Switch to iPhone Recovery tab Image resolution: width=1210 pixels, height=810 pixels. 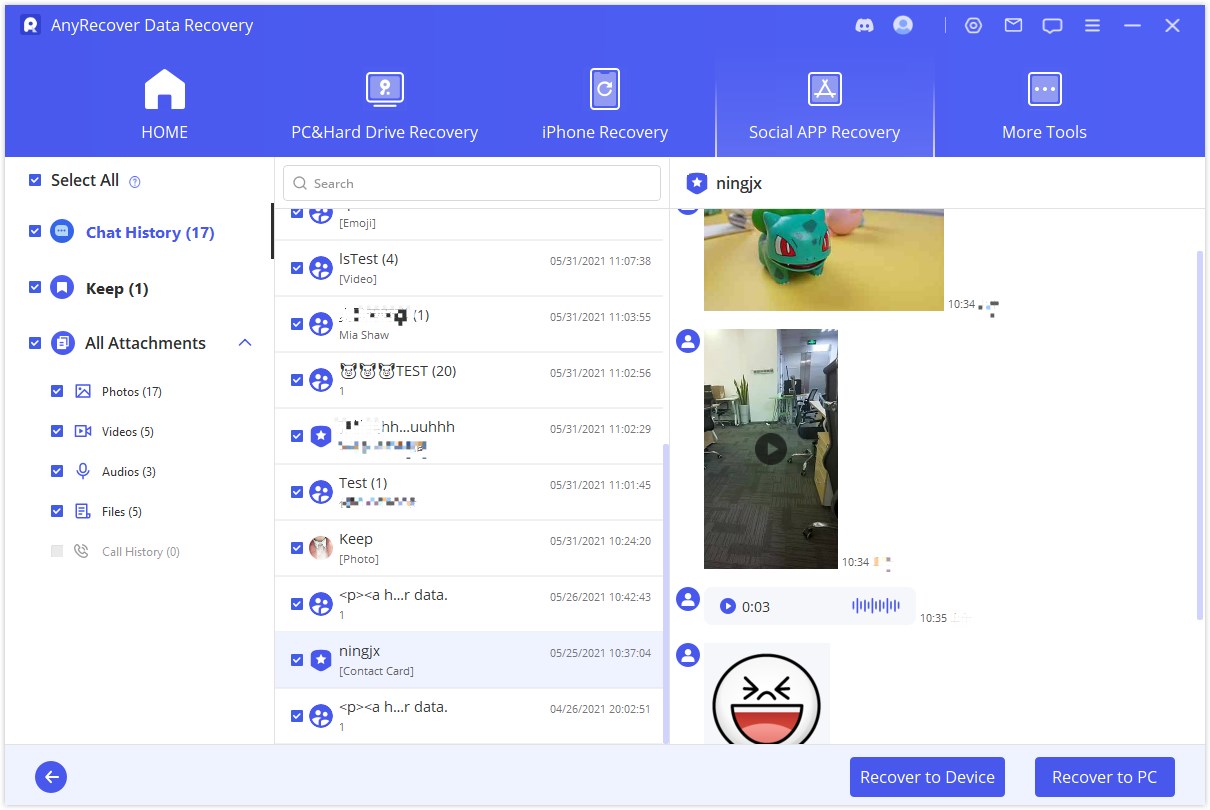click(x=604, y=106)
